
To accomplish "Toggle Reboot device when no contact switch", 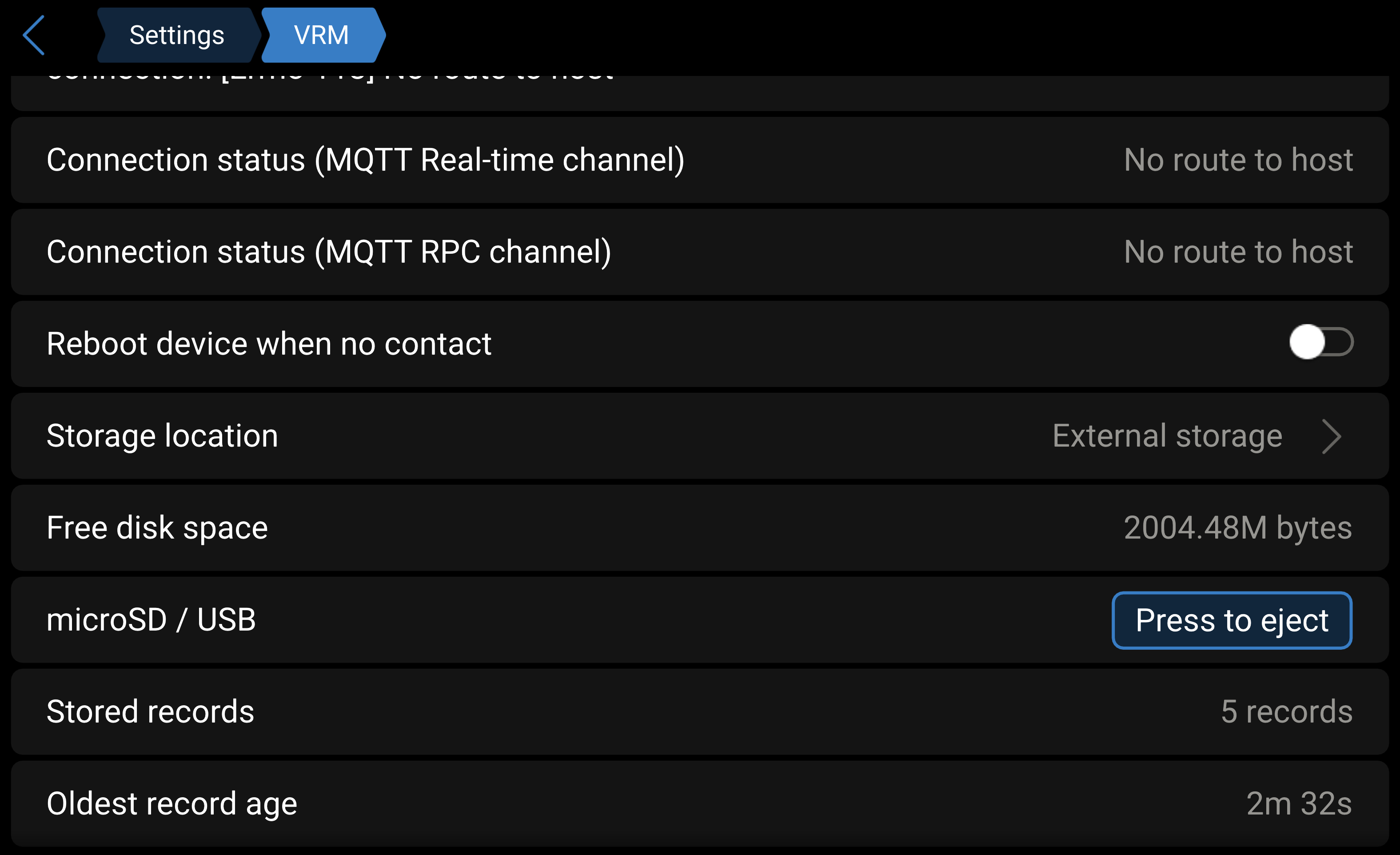I will point(1320,343).
